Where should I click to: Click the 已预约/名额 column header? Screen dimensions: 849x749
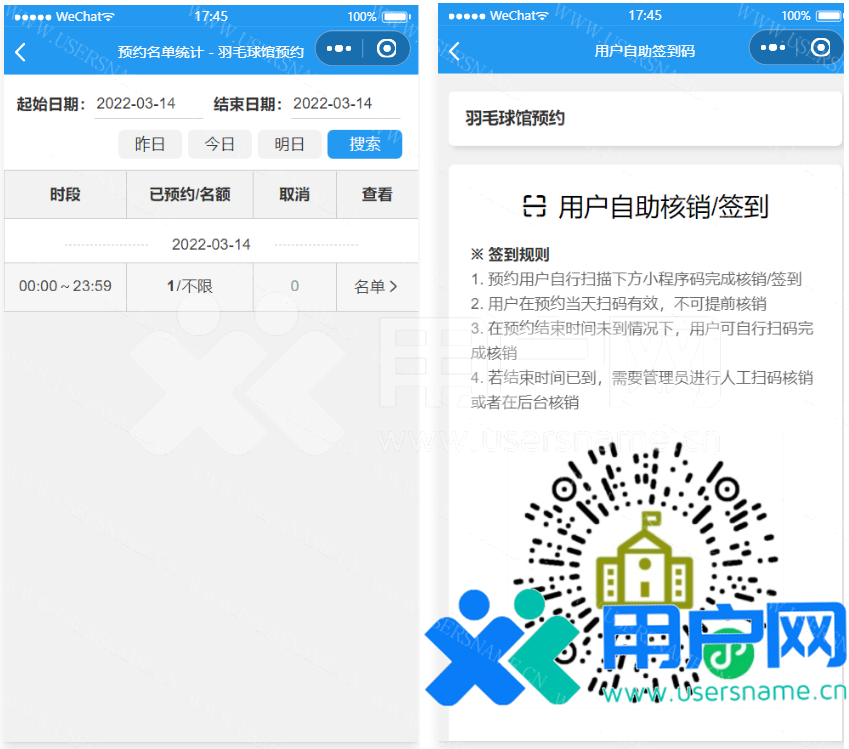tap(190, 195)
